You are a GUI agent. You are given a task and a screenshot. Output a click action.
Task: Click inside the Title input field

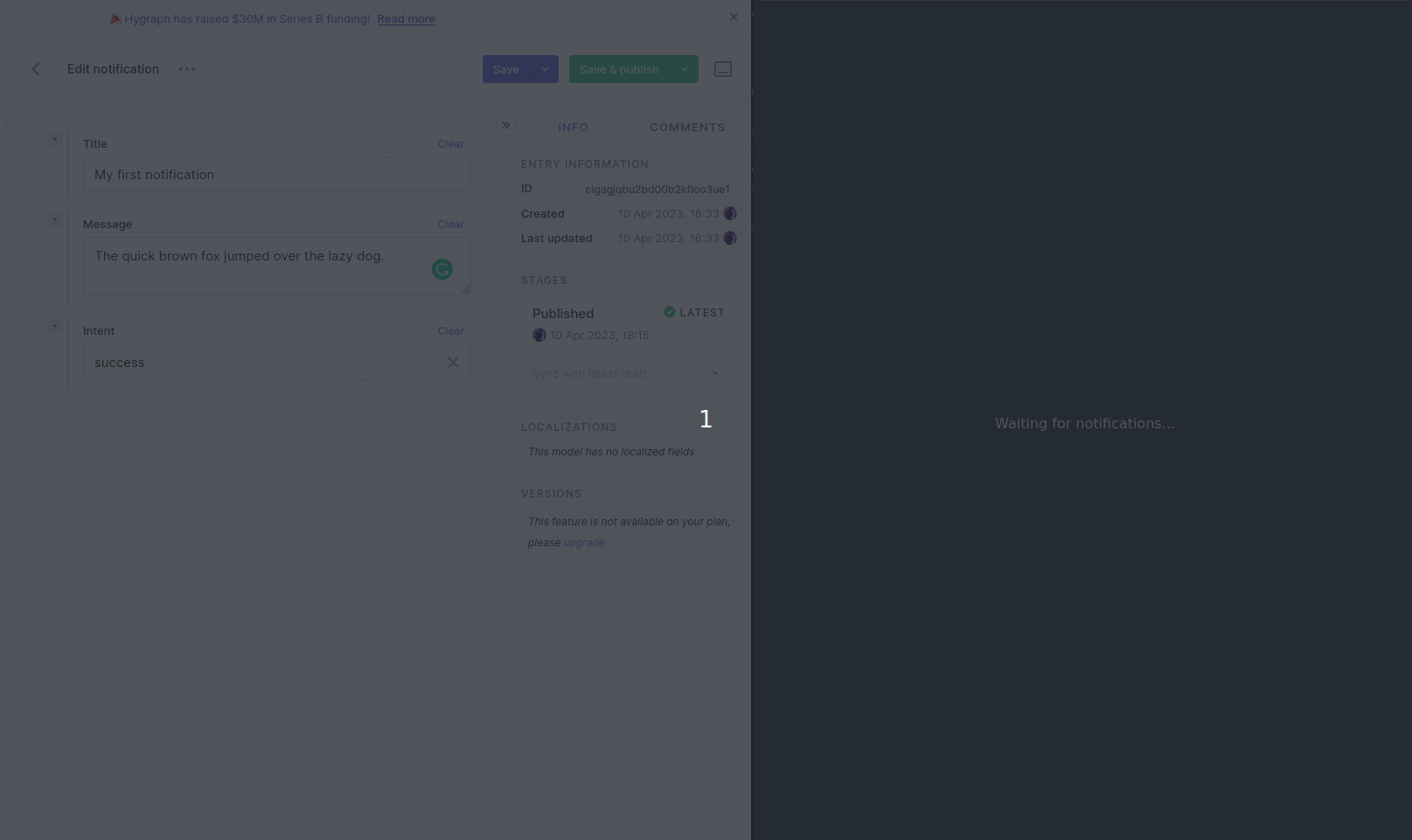pos(276,174)
